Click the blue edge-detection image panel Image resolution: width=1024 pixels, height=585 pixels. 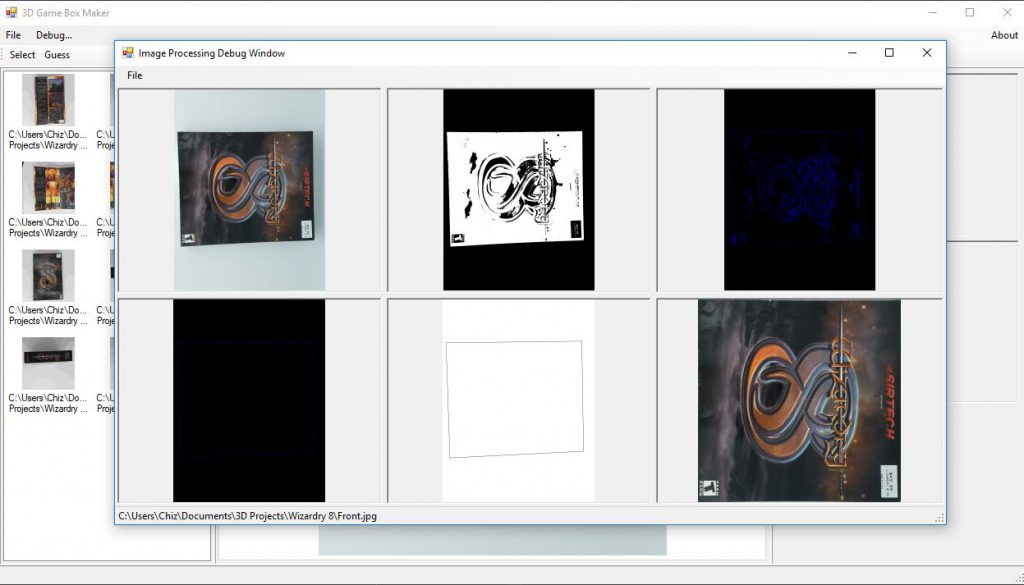799,190
